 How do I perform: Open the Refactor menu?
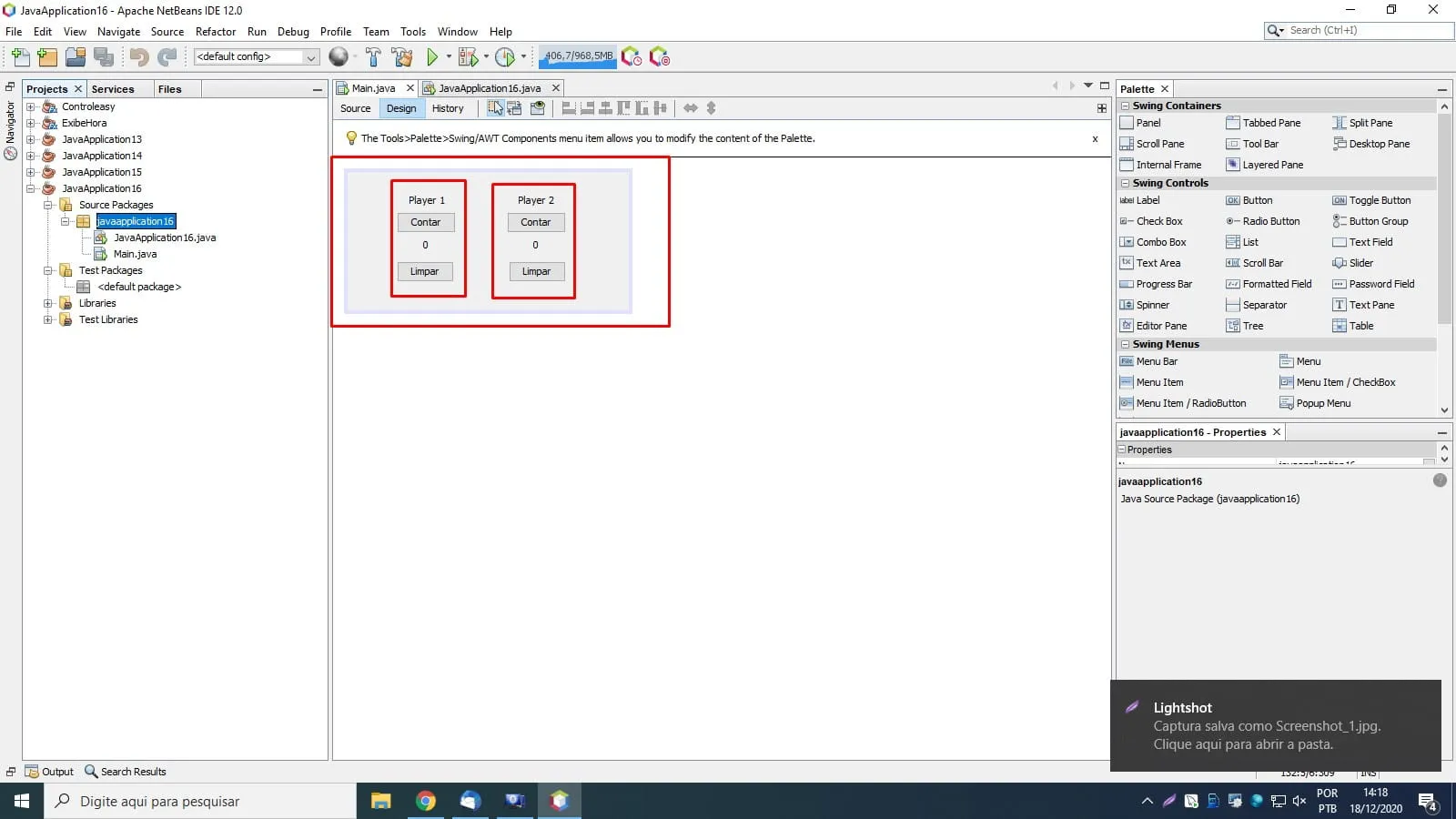tap(216, 32)
